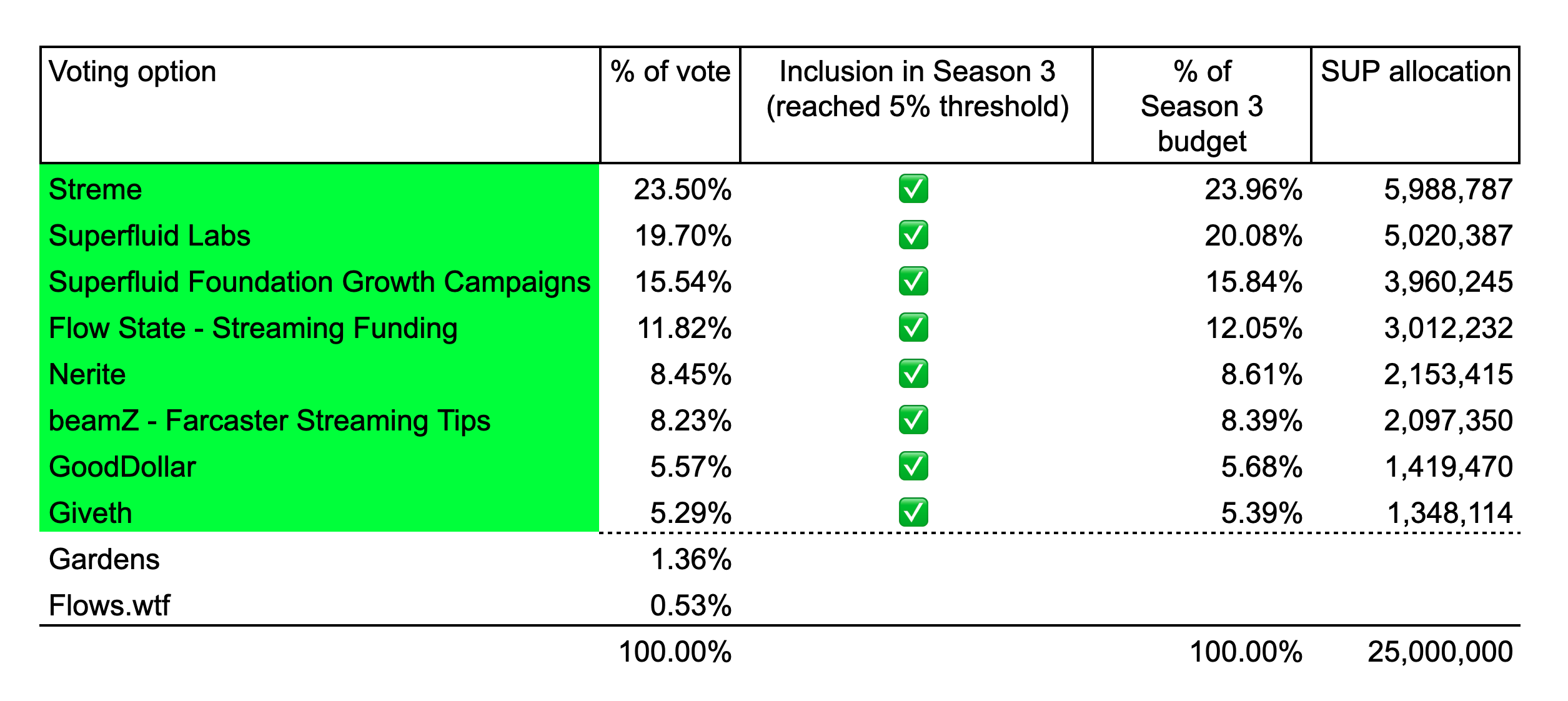Click the "% of Season 3 budget" header
Image resolution: width=1568 pixels, height=701 pixels.
[x=1201, y=106]
